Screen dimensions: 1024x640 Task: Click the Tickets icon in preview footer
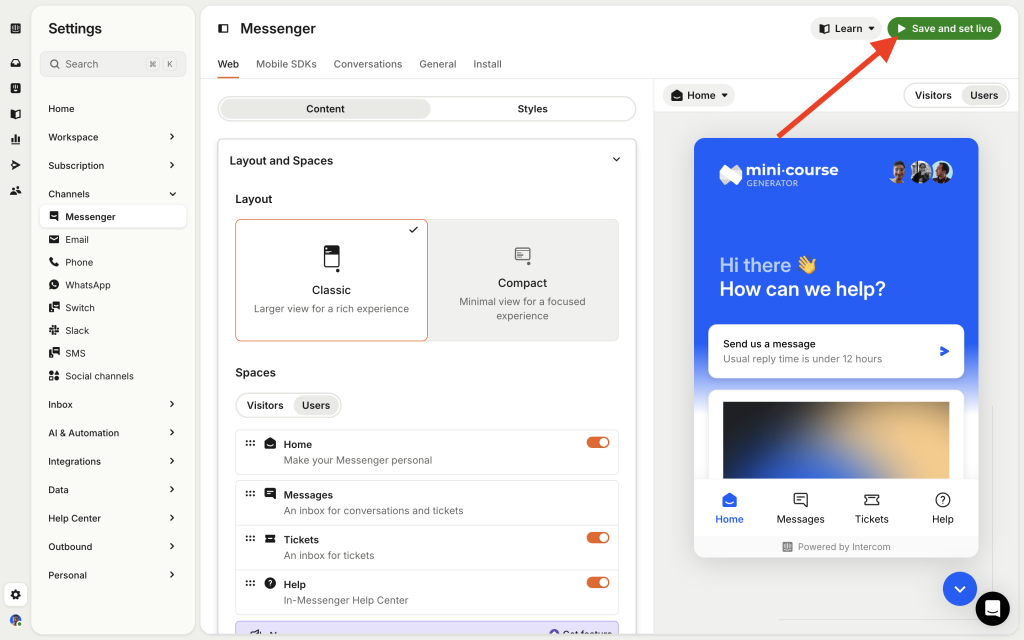872,500
